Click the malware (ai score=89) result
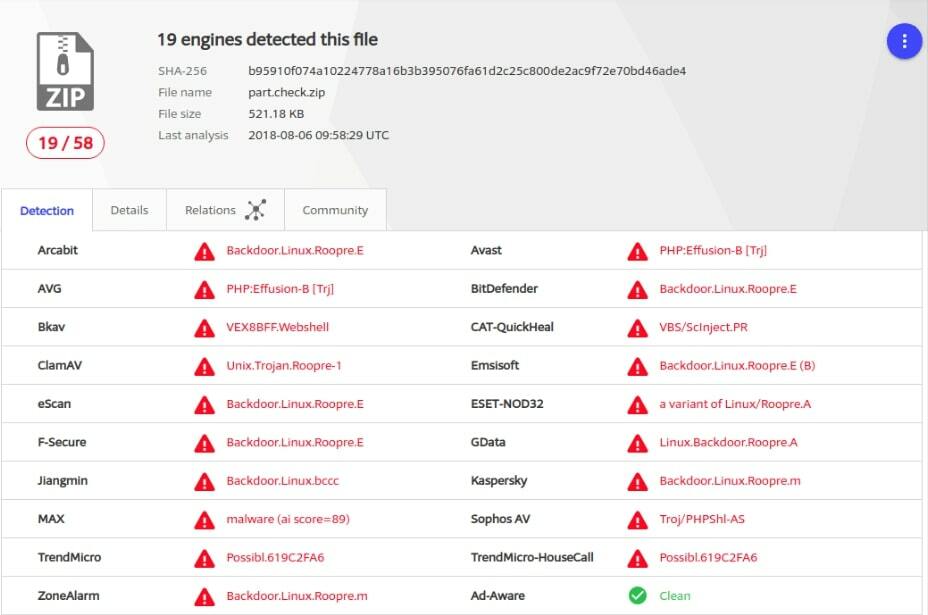This screenshot has width=928, height=615. pos(288,519)
